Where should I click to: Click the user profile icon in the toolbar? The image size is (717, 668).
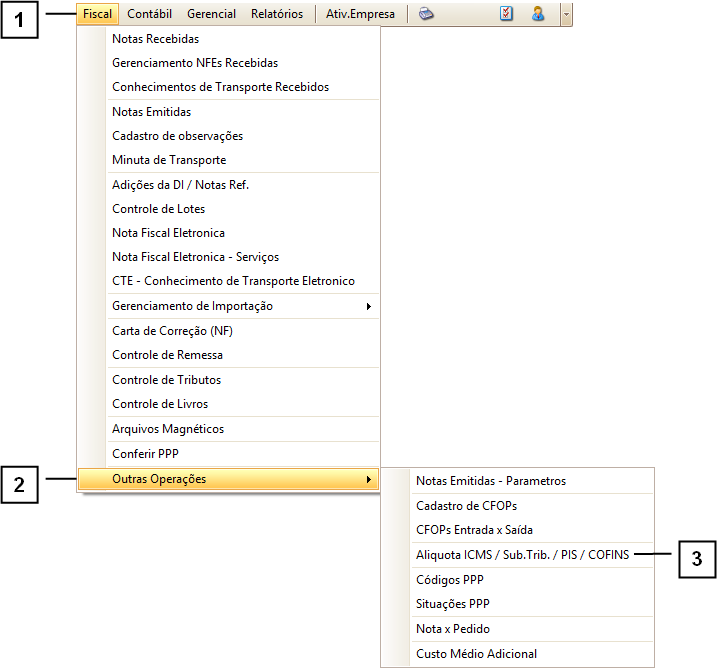pyautogui.click(x=538, y=15)
